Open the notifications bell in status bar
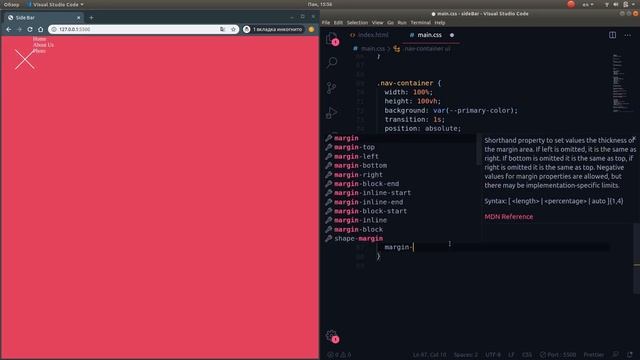The width and height of the screenshot is (640, 360). click(x=630, y=355)
